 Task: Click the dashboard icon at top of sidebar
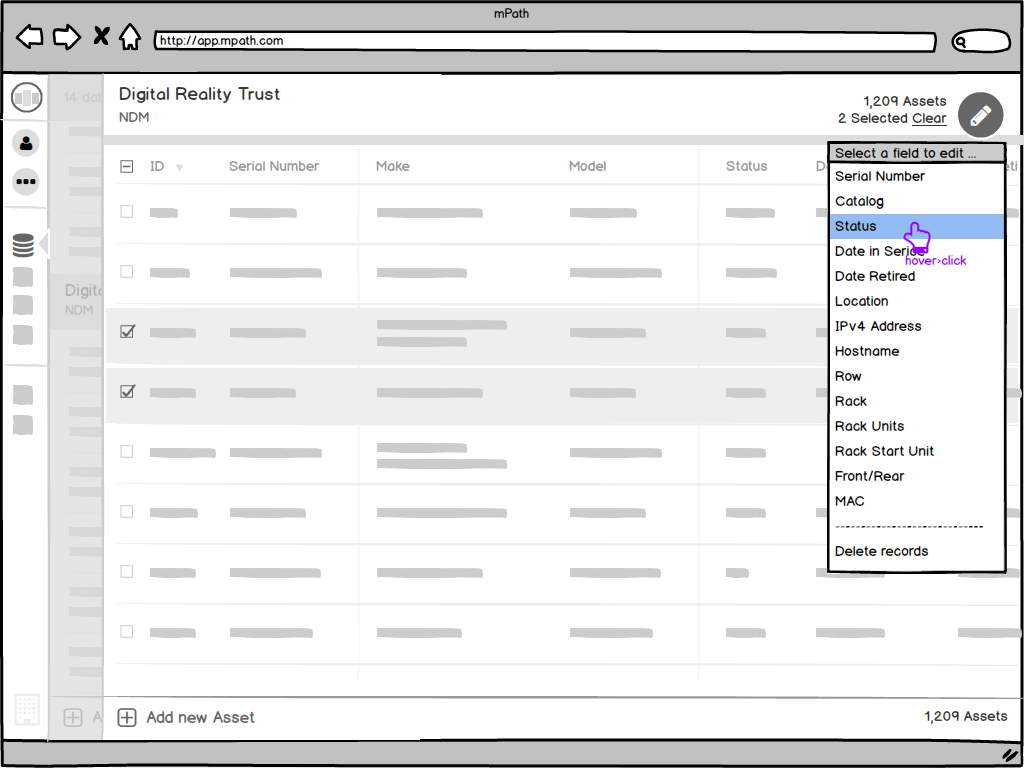[26, 97]
